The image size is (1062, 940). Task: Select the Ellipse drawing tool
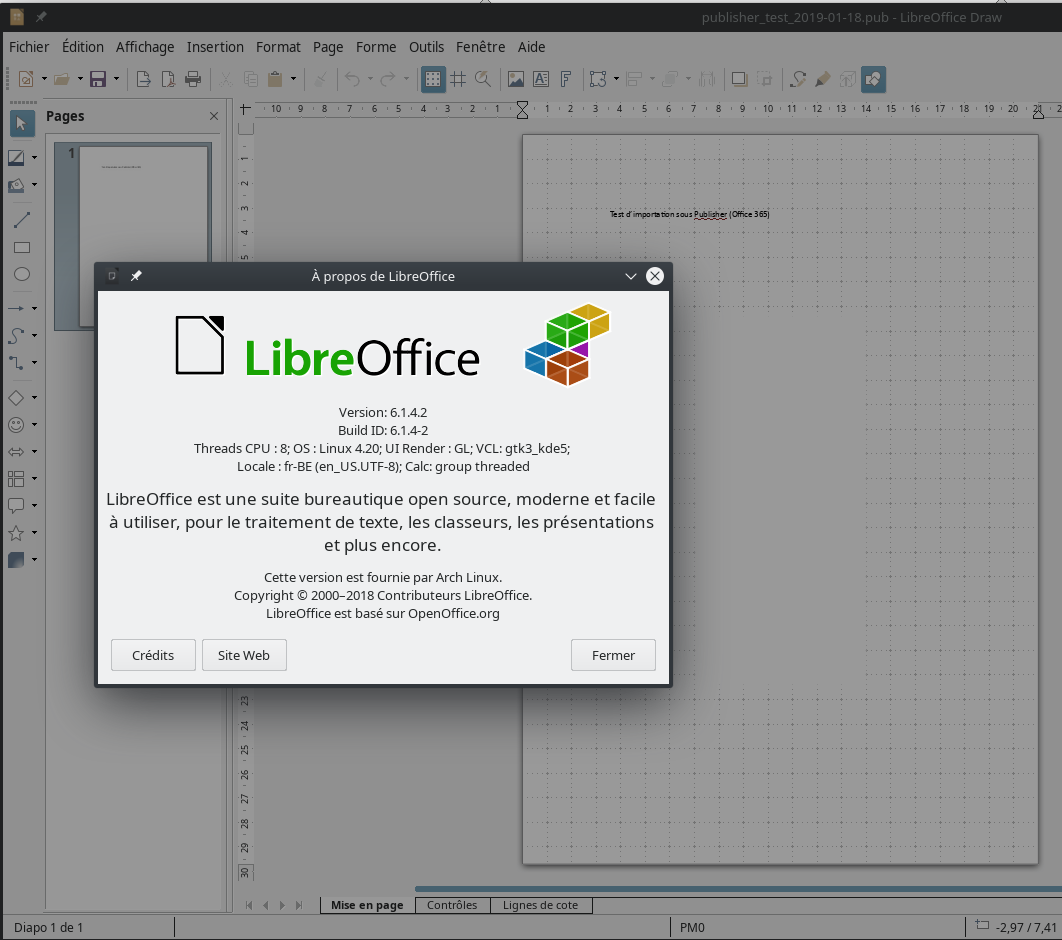(x=21, y=274)
